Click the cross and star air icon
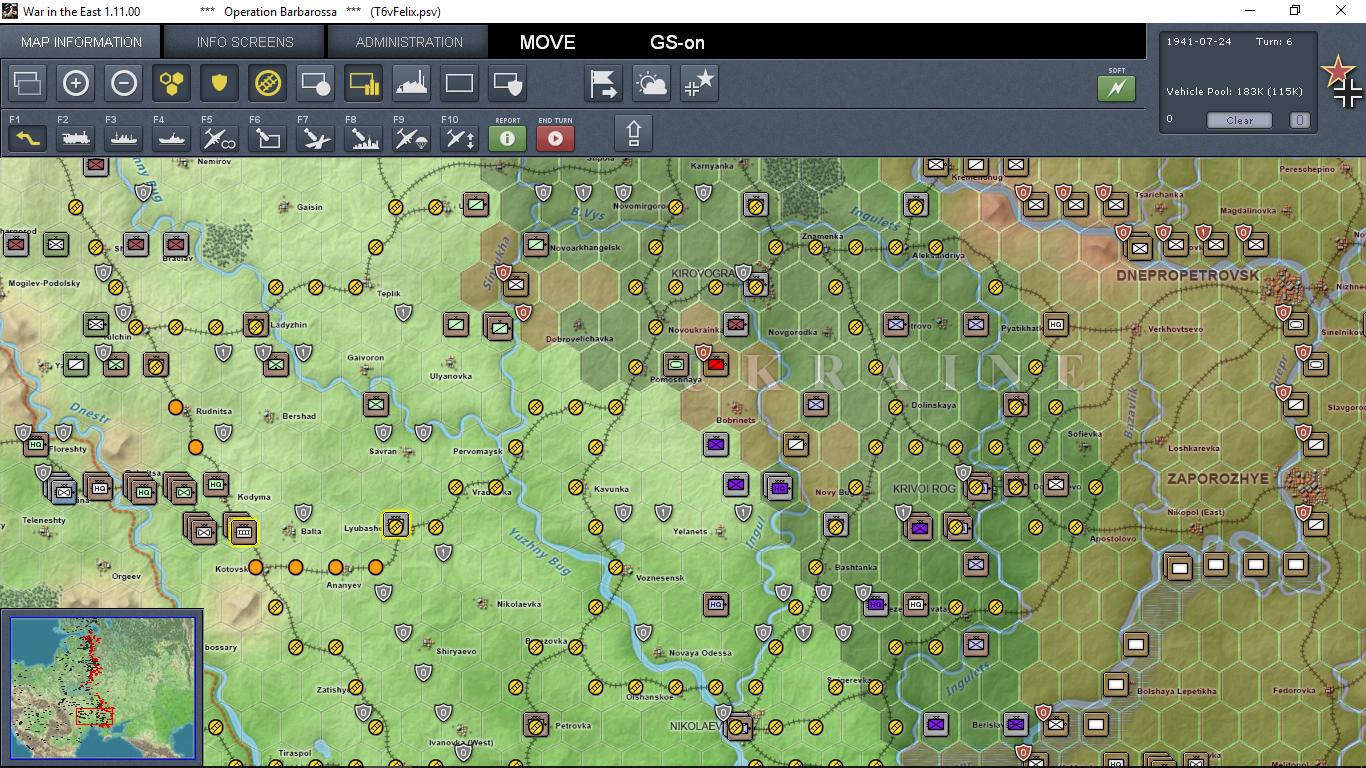The width and height of the screenshot is (1366, 768). 700,83
